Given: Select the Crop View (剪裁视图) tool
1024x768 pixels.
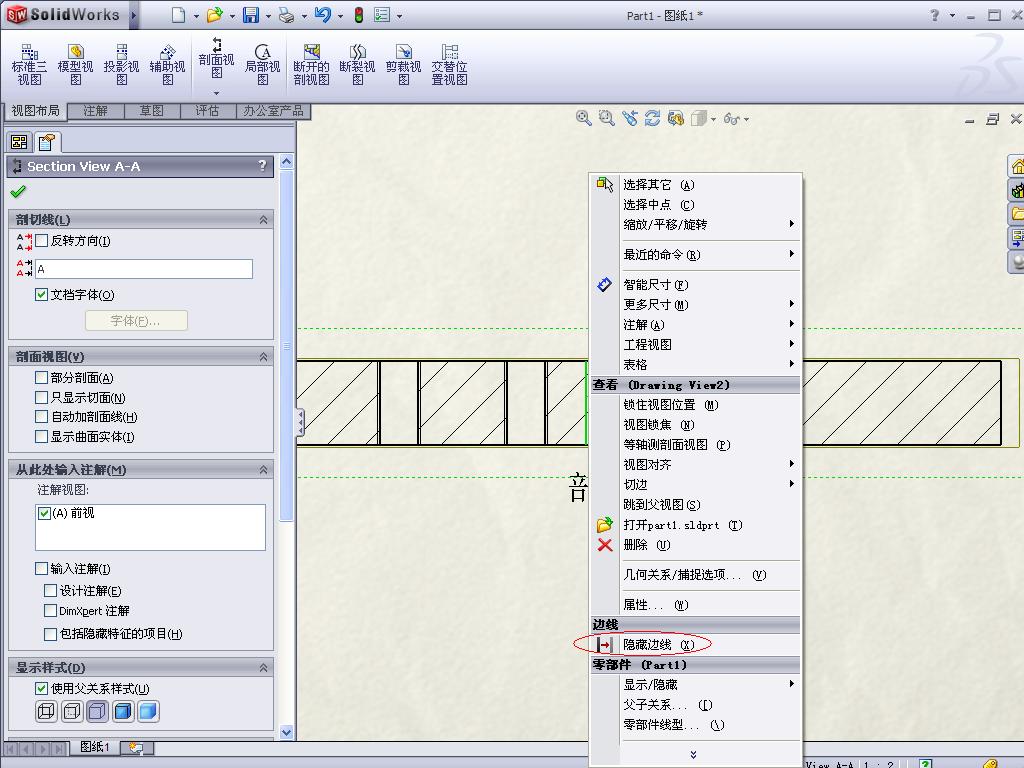Looking at the screenshot, I should point(404,65).
